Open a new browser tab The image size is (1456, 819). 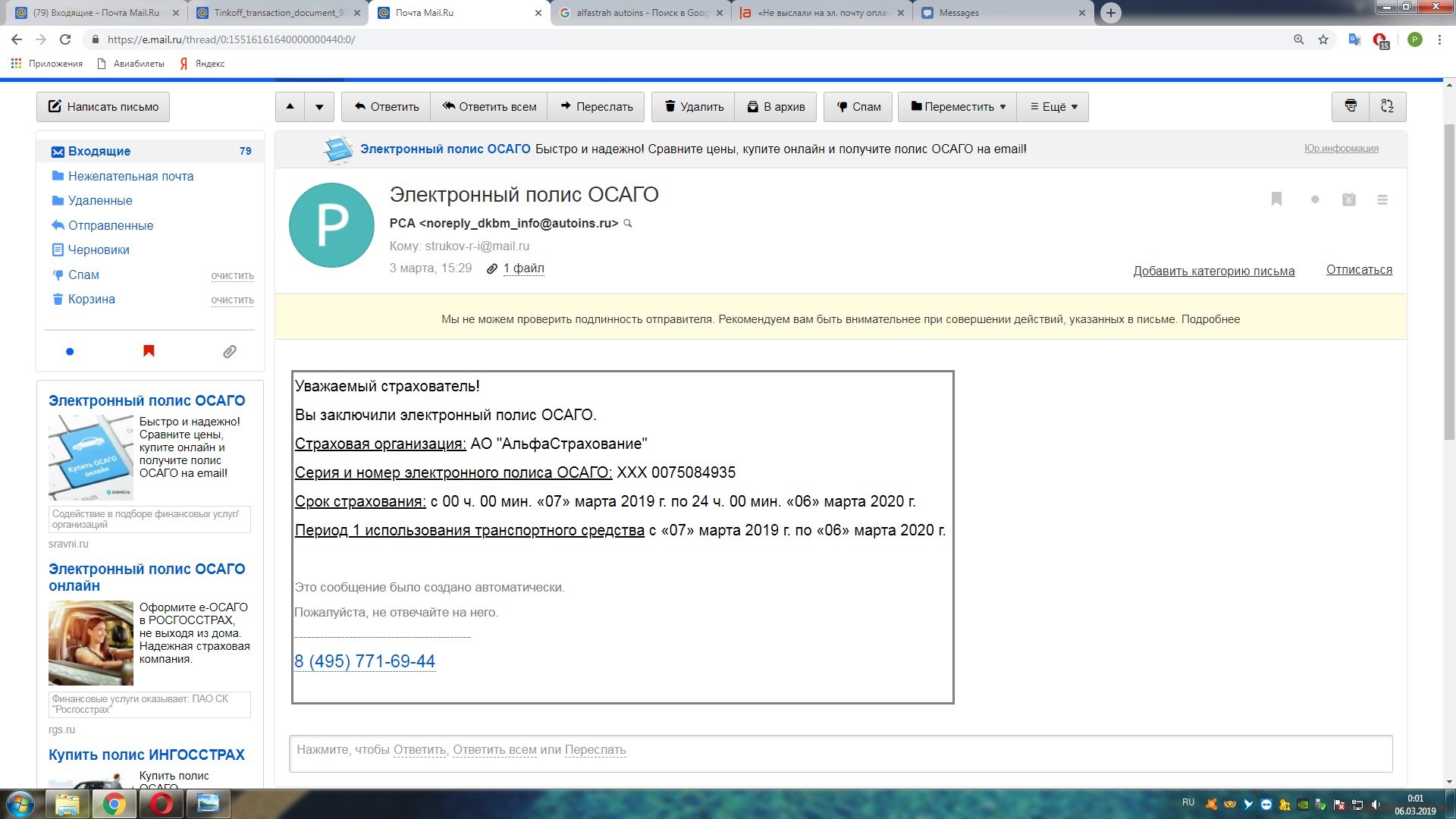point(1110,13)
